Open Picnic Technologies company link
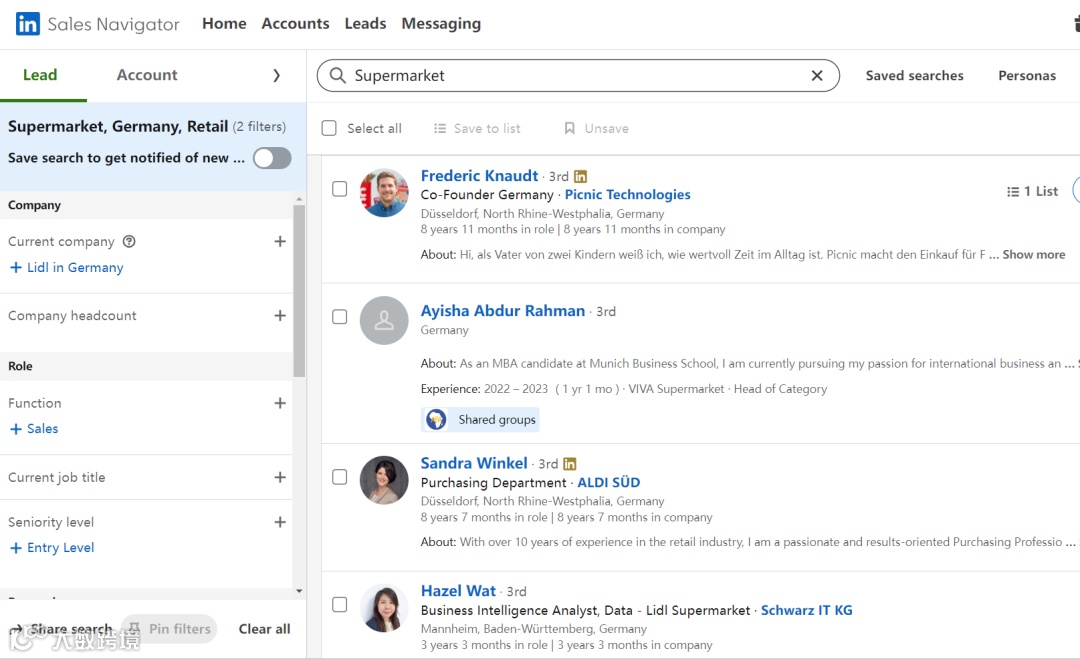The width and height of the screenshot is (1080, 659). tap(627, 194)
